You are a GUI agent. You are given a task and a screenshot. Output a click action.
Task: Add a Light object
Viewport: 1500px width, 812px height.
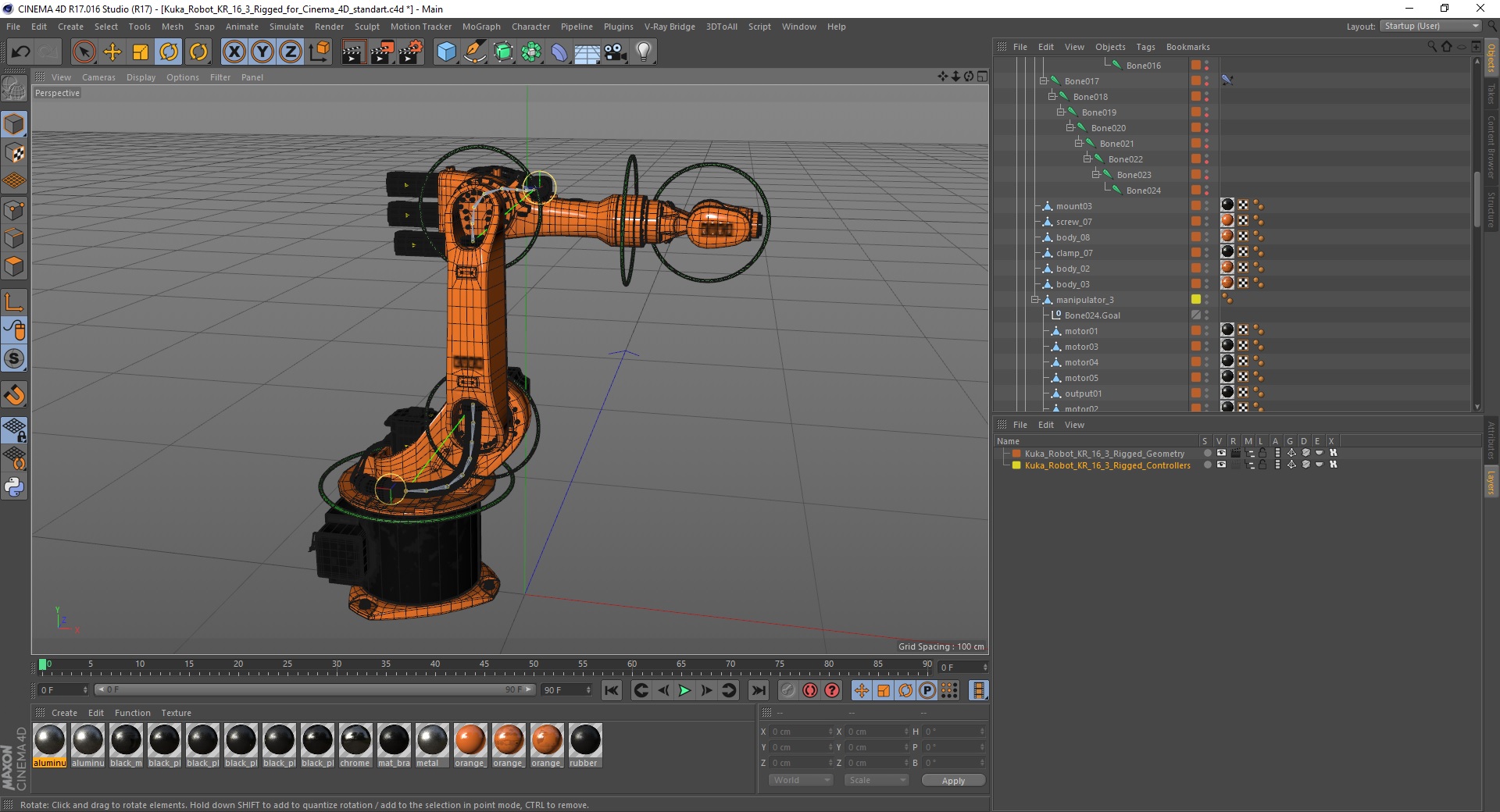pyautogui.click(x=644, y=52)
